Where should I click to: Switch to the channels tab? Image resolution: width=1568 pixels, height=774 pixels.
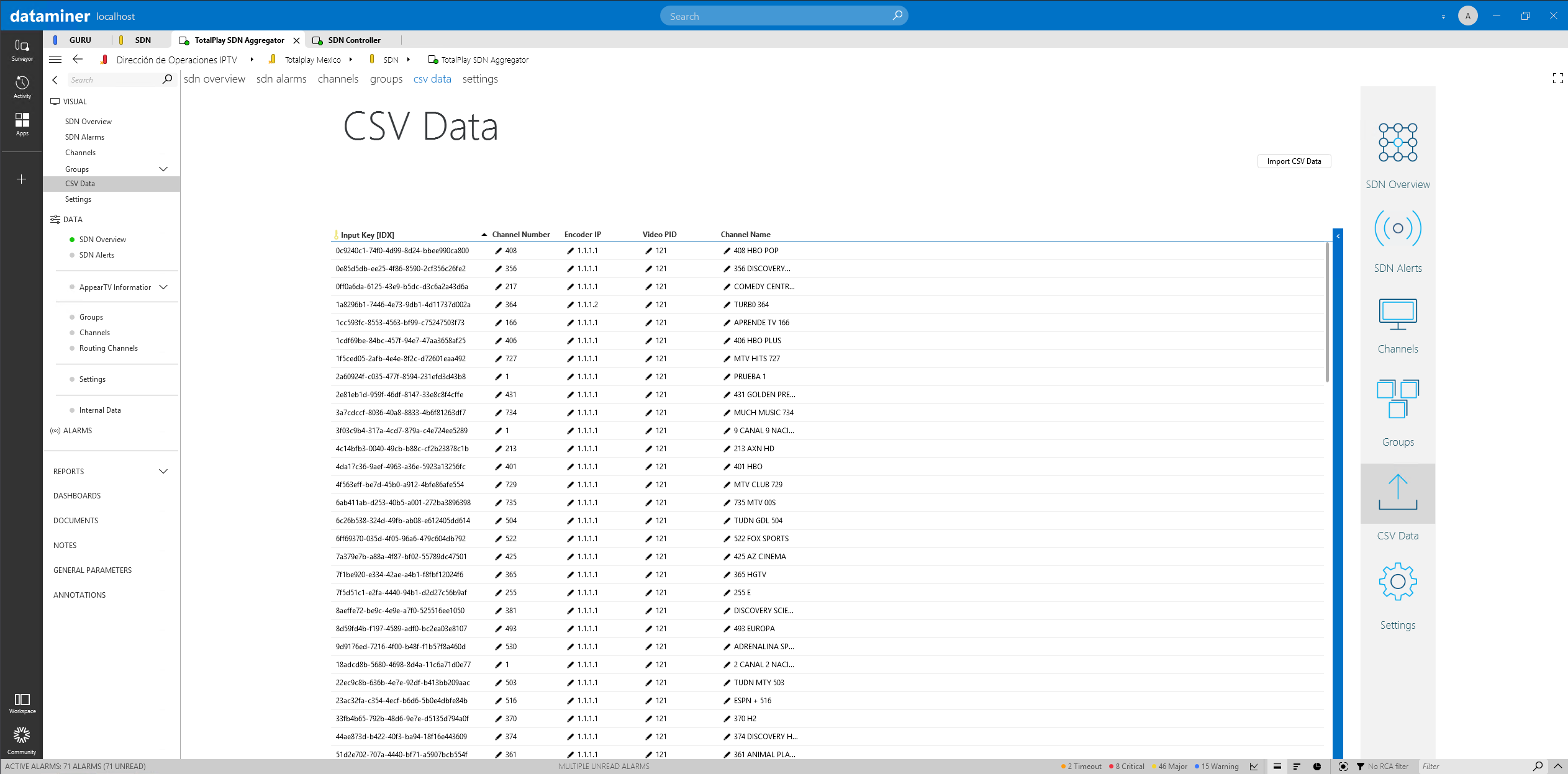pyautogui.click(x=338, y=79)
